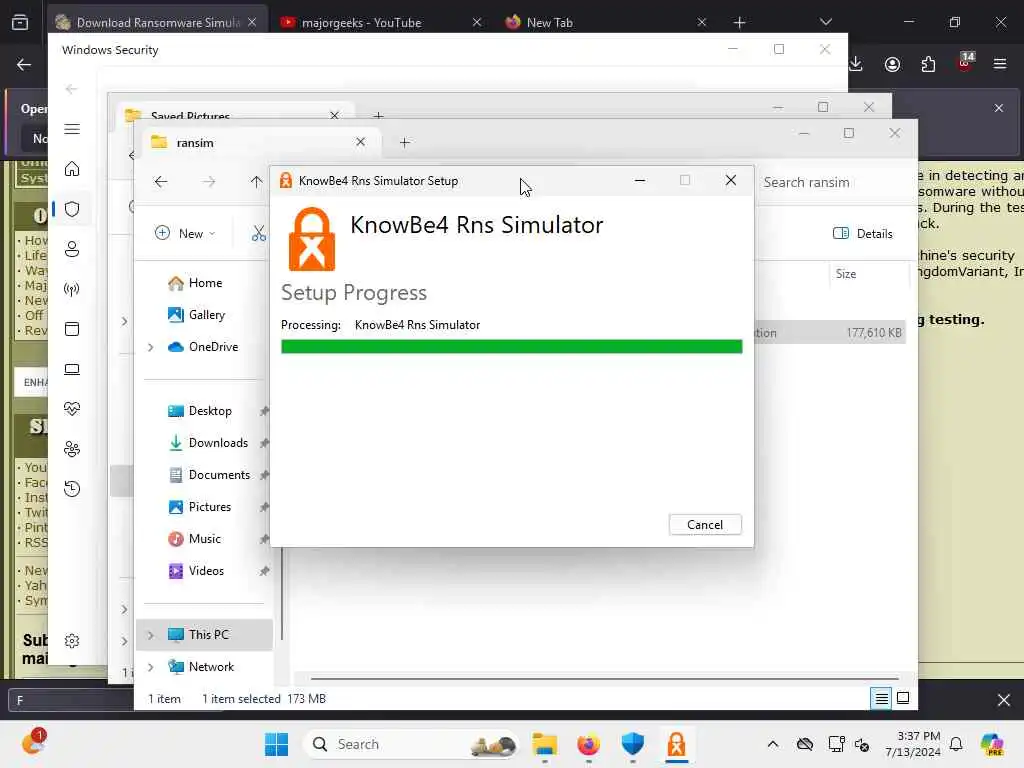The height and width of the screenshot is (768, 1024).
Task: Expand the This PC tree node
Action: click(x=151, y=635)
